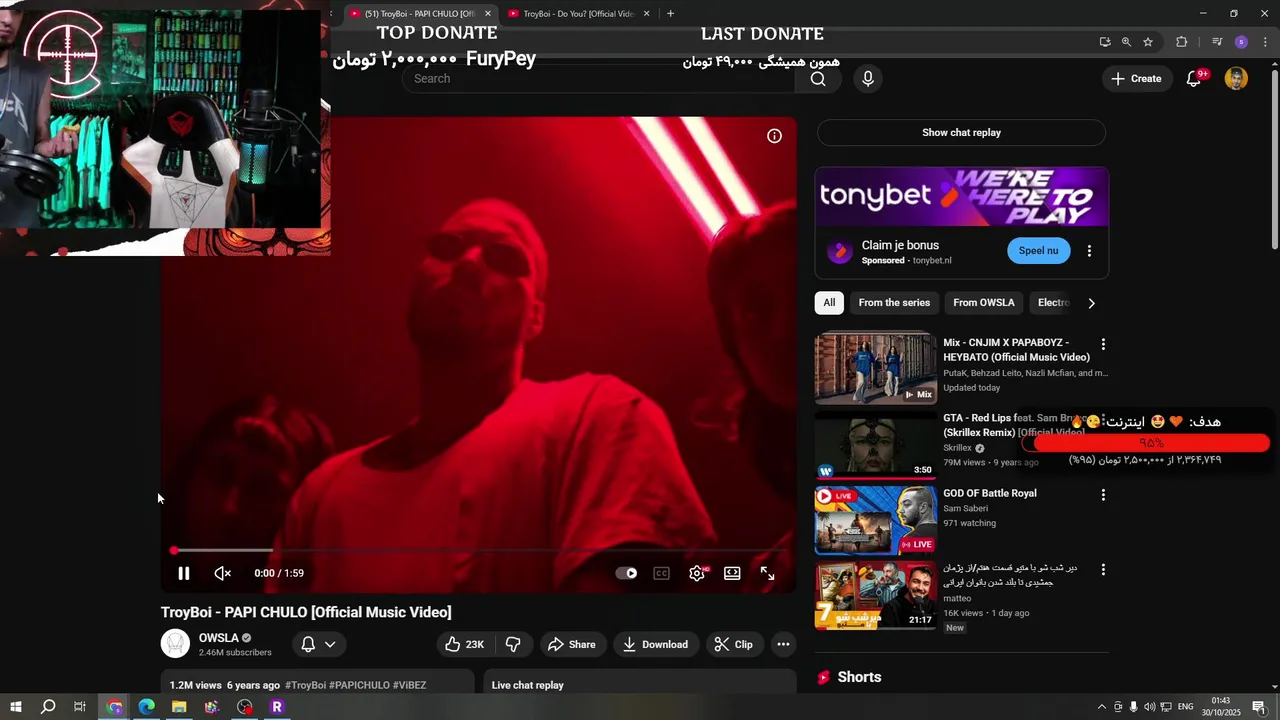
Task: Close the TroyBoi Do You browser tab
Action: [647, 14]
